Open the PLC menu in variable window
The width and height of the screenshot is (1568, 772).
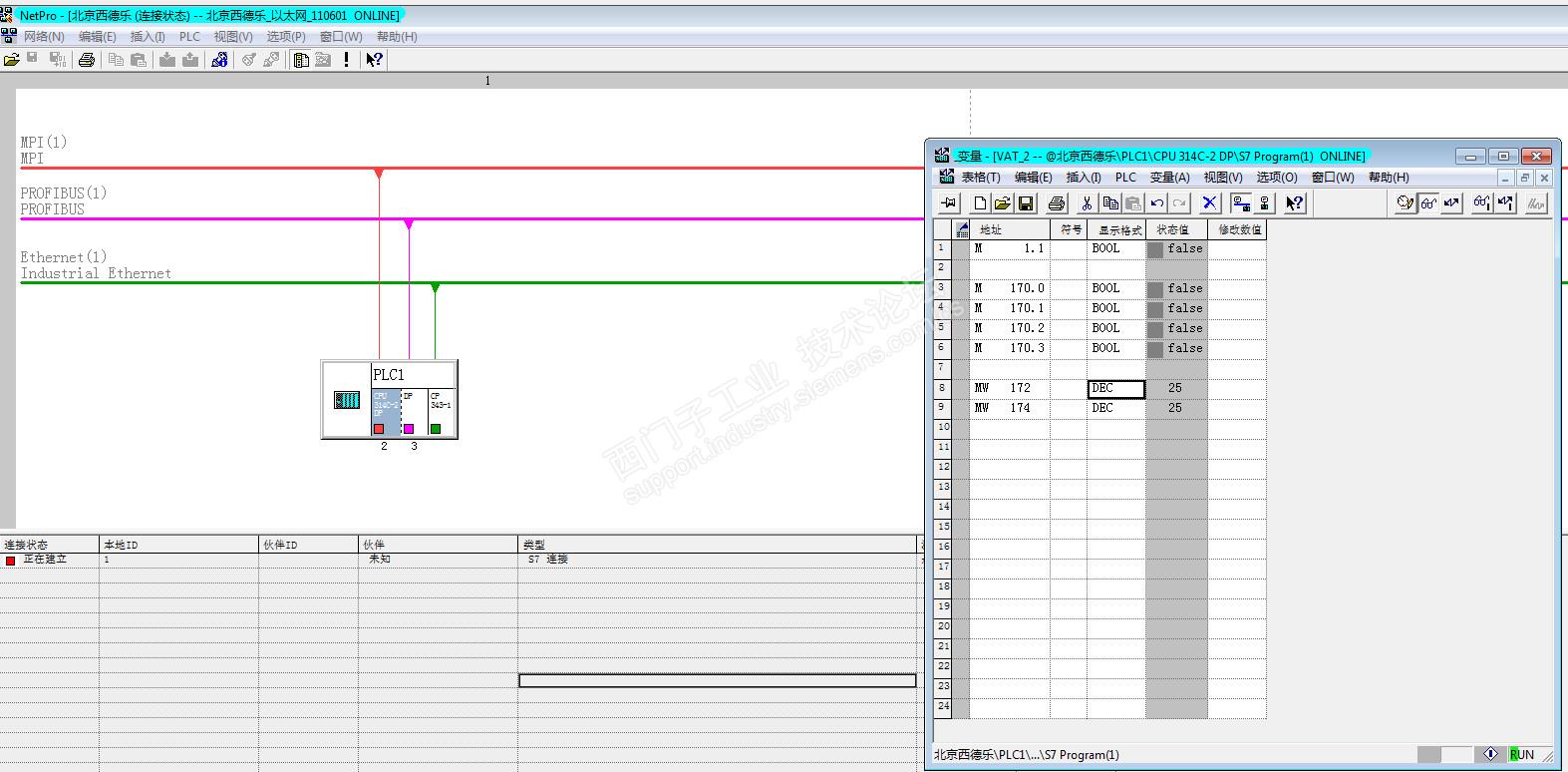point(1125,178)
